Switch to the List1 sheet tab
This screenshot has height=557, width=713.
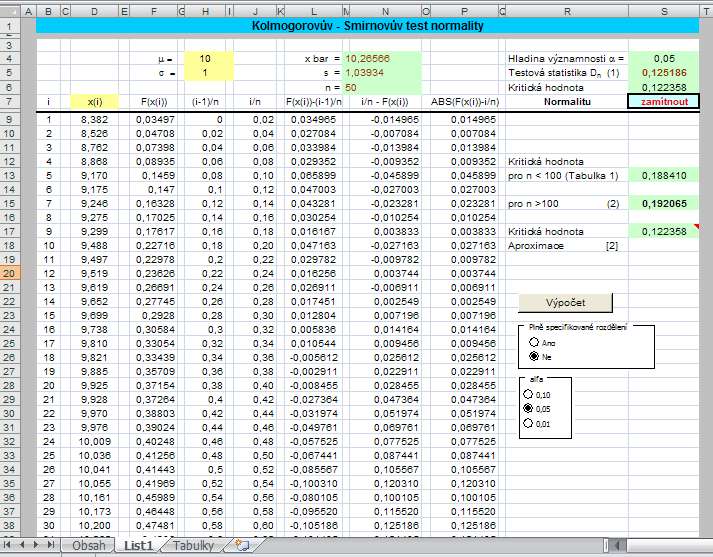coord(138,545)
